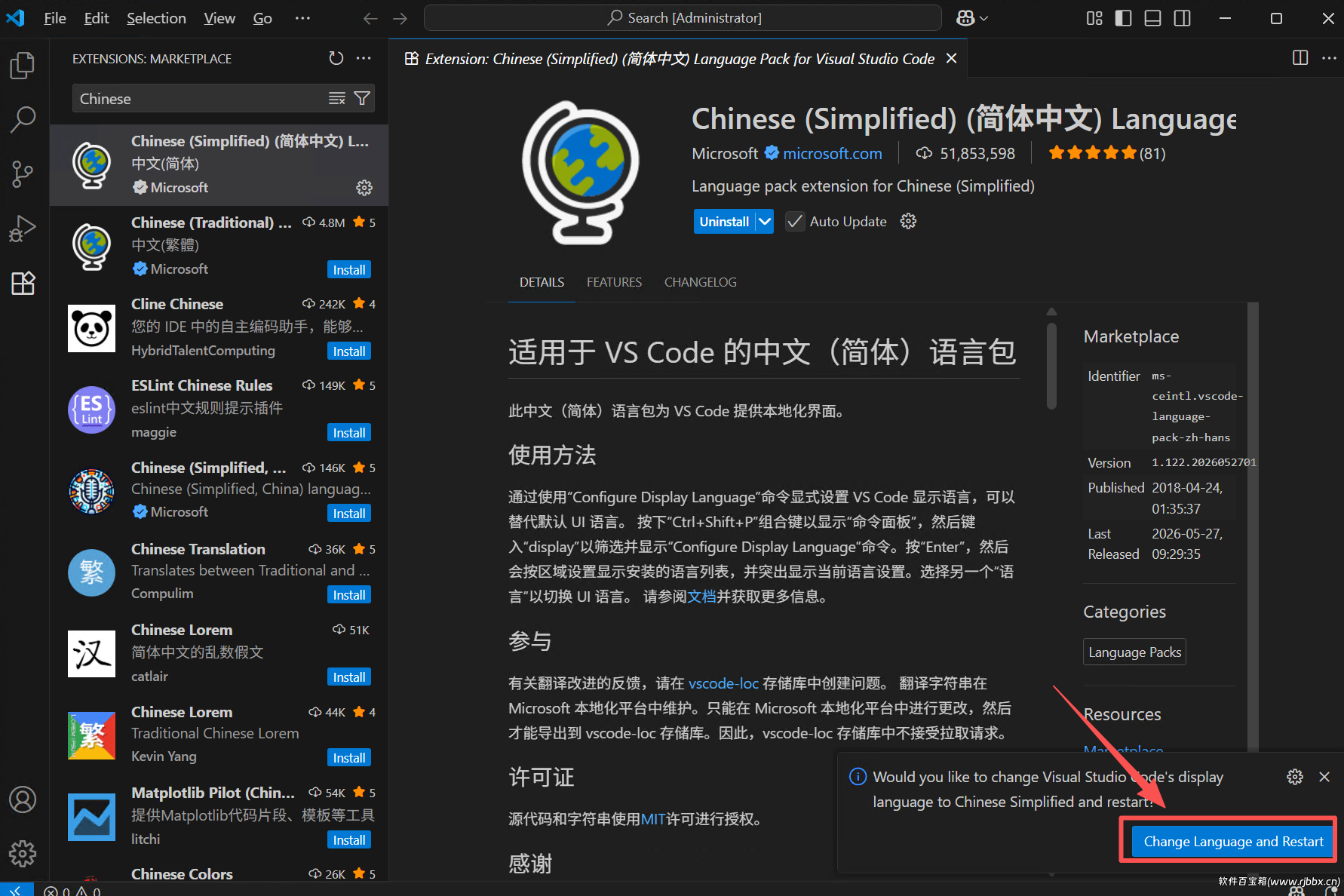
Task: Open the Edit menu
Action: [x=97, y=18]
